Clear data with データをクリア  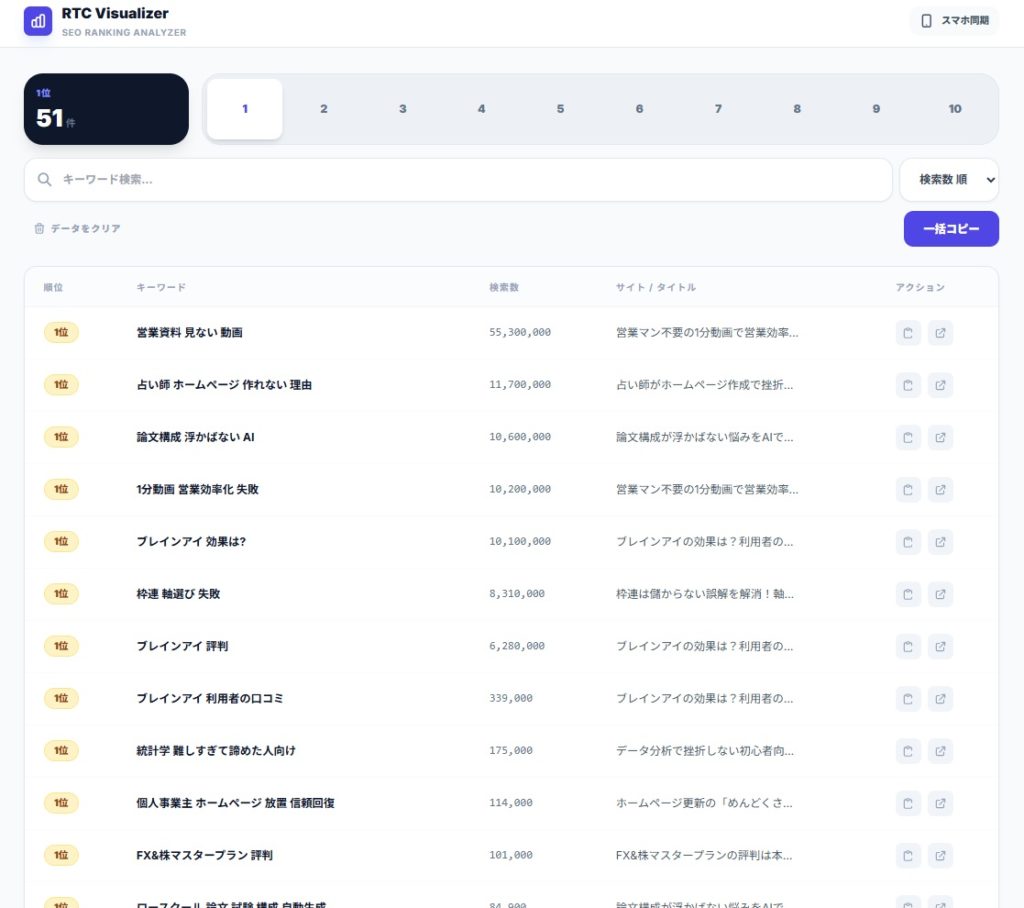77,229
